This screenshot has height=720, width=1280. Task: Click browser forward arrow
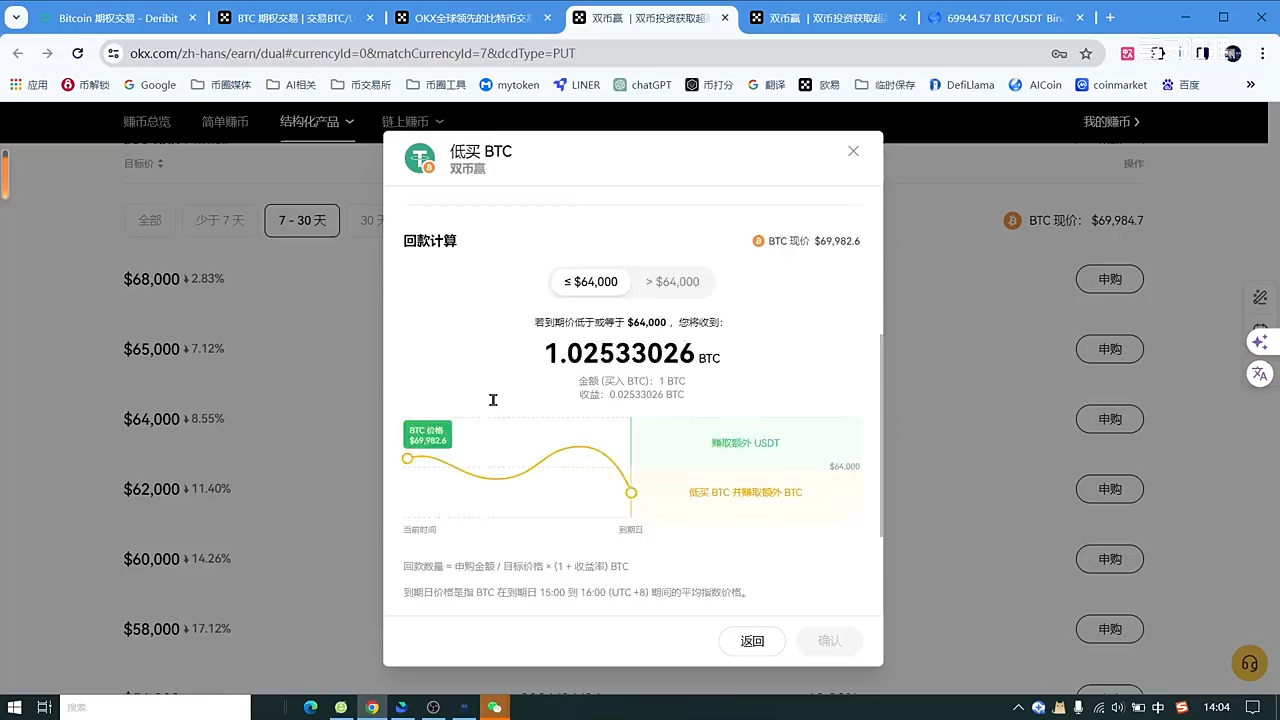pyautogui.click(x=47, y=53)
